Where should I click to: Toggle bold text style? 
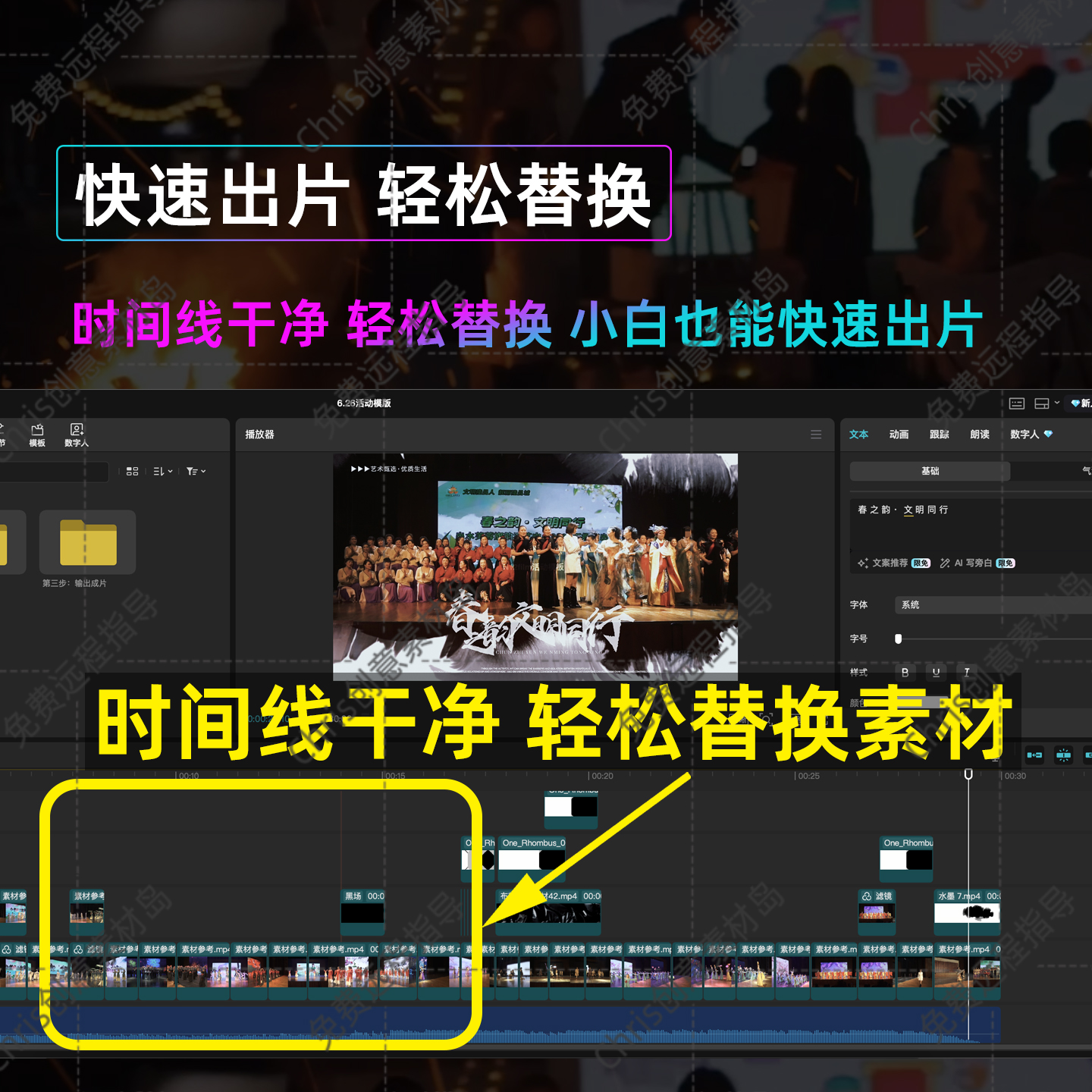click(x=905, y=672)
